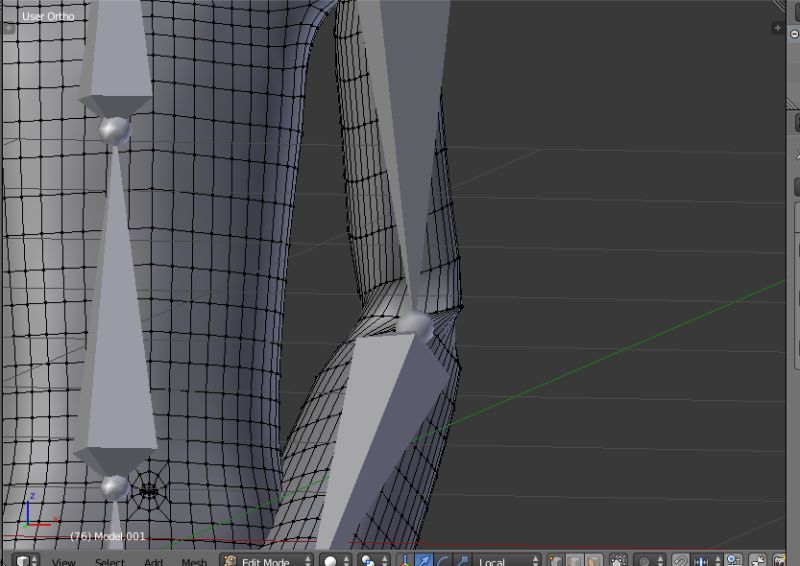Click the snap target icon right of snap element
800x566 pixels.
point(734,560)
